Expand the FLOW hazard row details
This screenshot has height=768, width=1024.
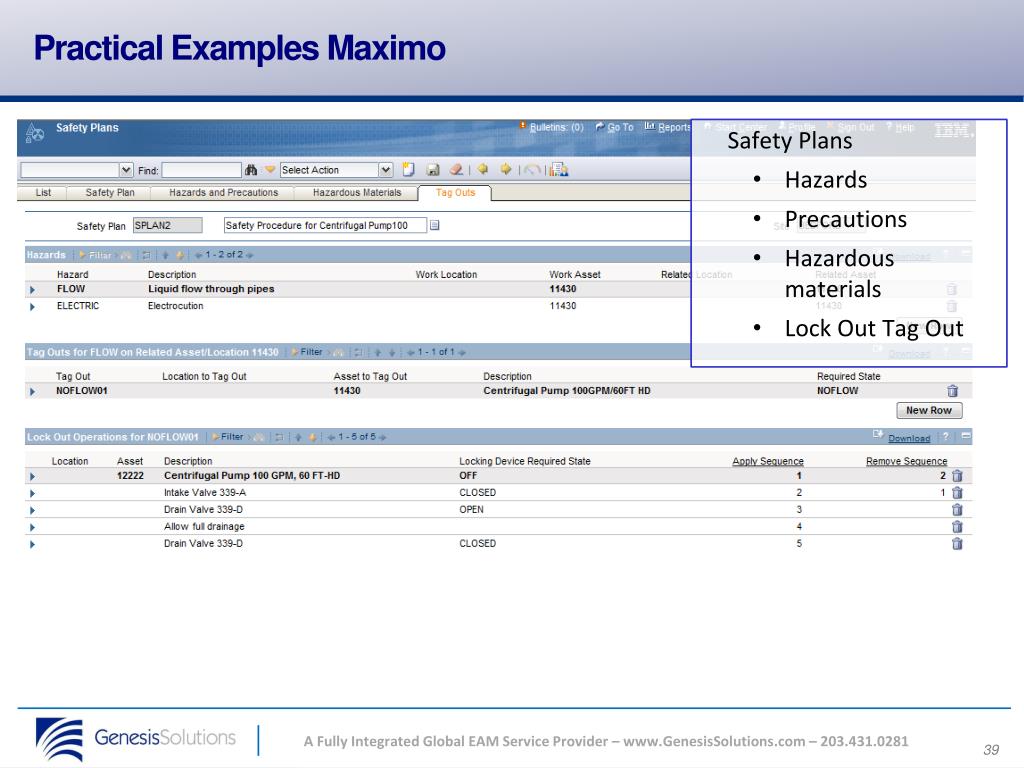point(32,289)
